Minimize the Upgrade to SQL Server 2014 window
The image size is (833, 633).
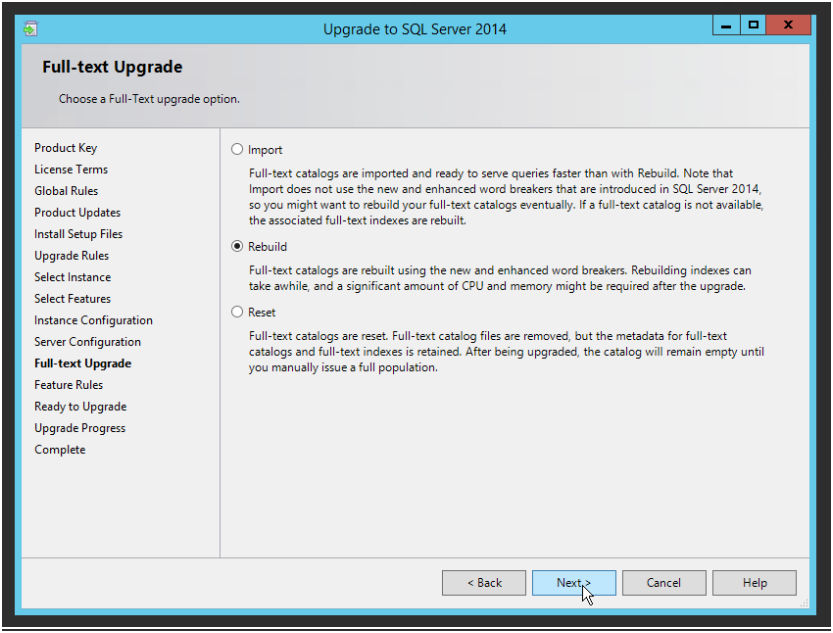[x=726, y=25]
